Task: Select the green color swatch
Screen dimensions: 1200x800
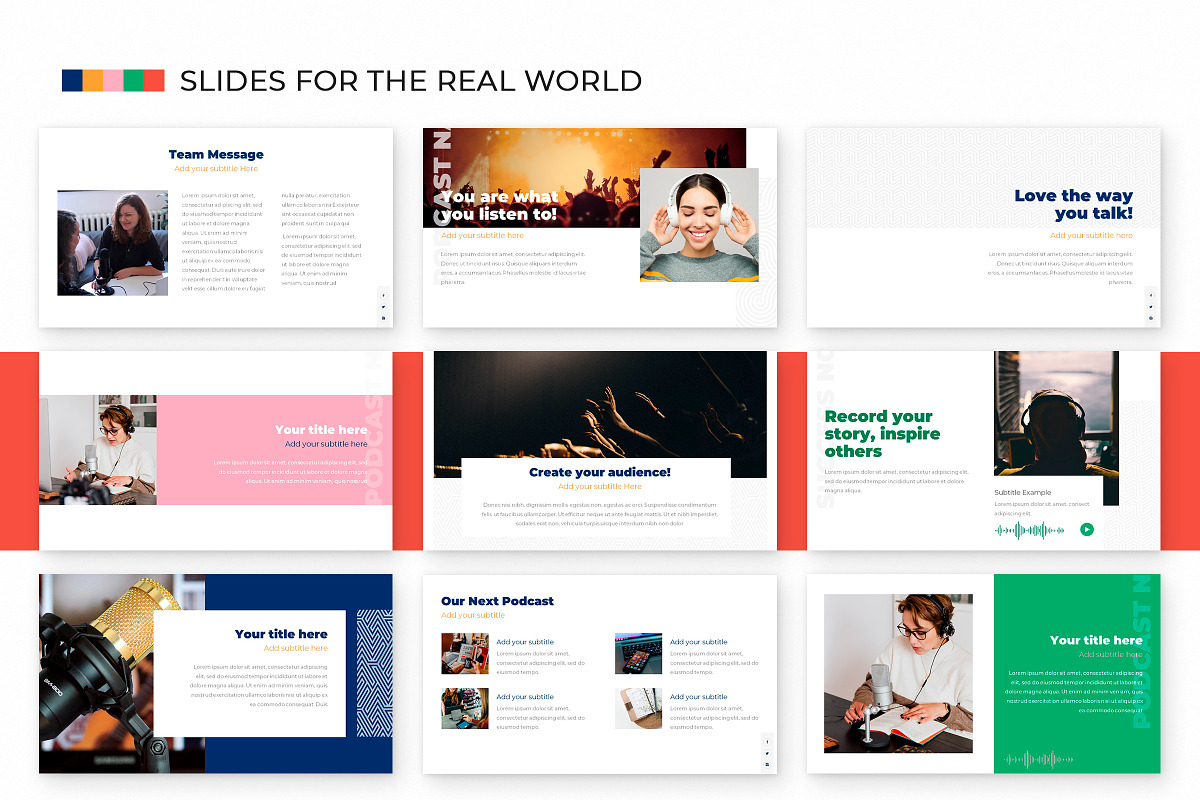Action: pos(133,81)
